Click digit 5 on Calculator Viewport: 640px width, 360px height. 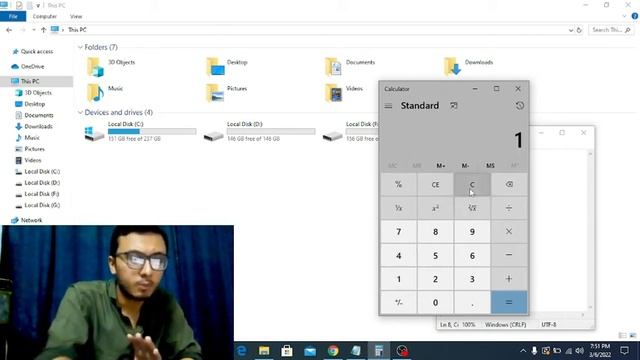[x=436, y=255]
